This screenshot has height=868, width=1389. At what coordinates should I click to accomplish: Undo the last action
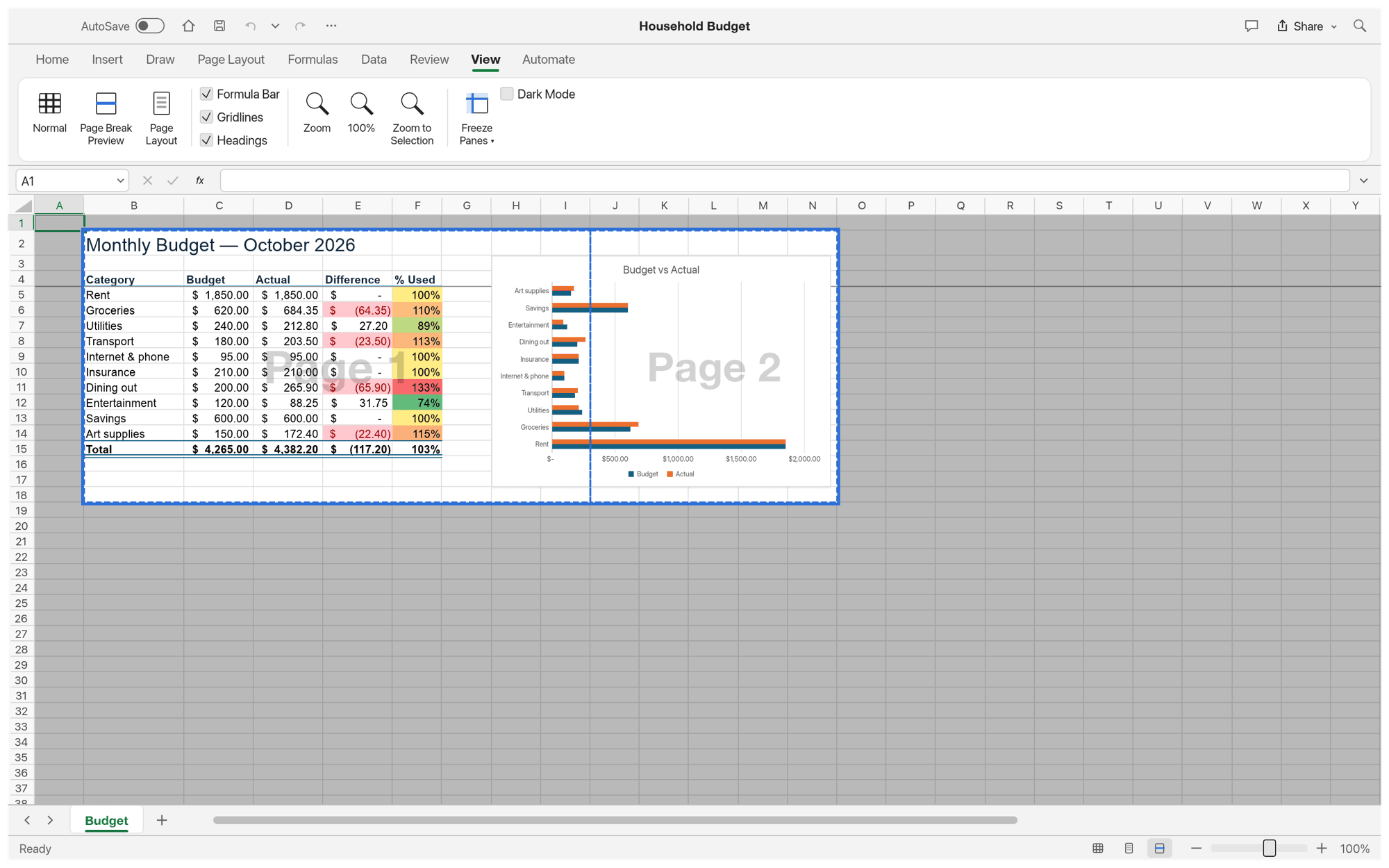[251, 26]
